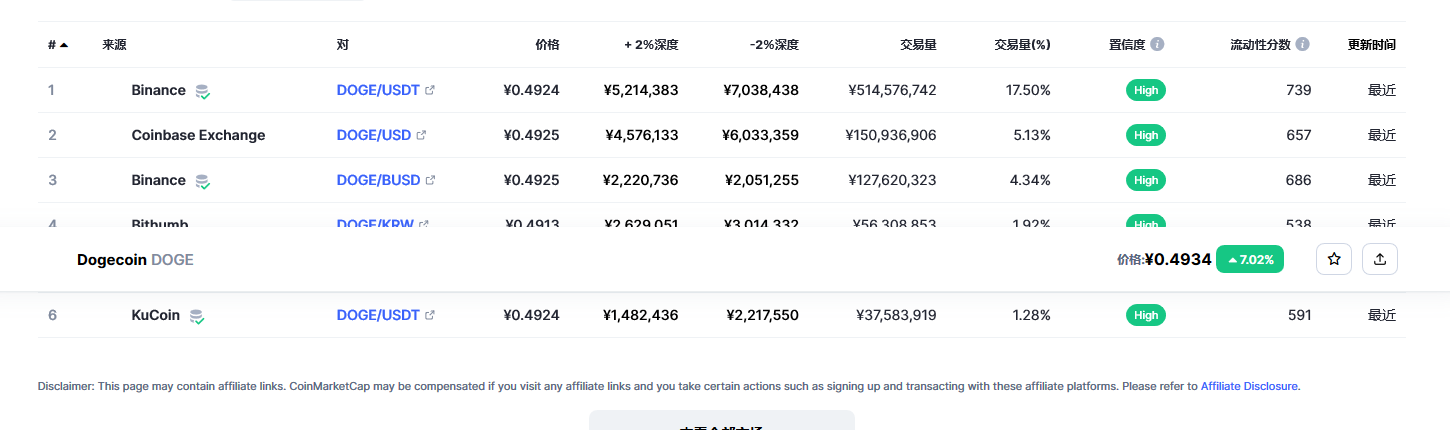Open the DOGE/BUSD trading pair link
This screenshot has height=430, width=1450.
click(x=378, y=180)
